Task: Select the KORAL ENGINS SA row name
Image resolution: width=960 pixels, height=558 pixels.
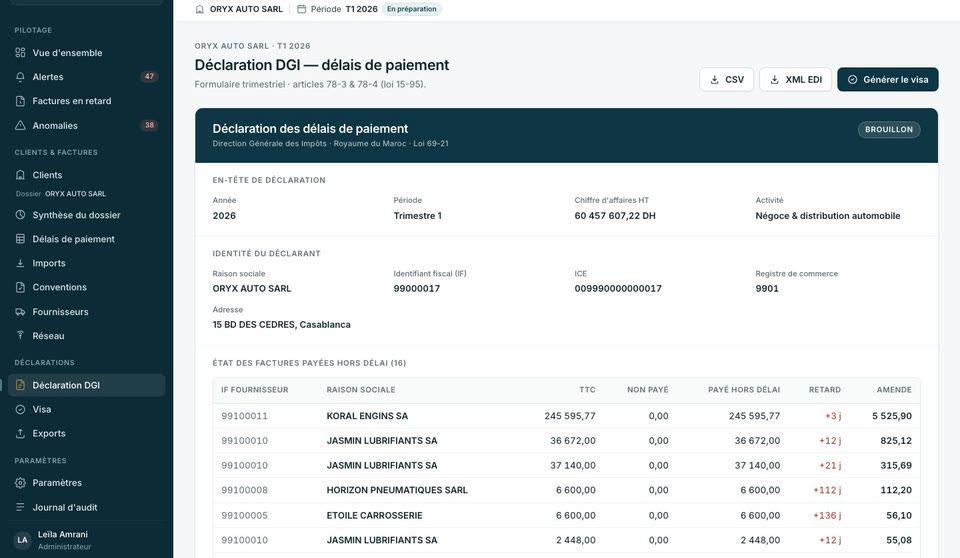Action: pyautogui.click(x=367, y=416)
